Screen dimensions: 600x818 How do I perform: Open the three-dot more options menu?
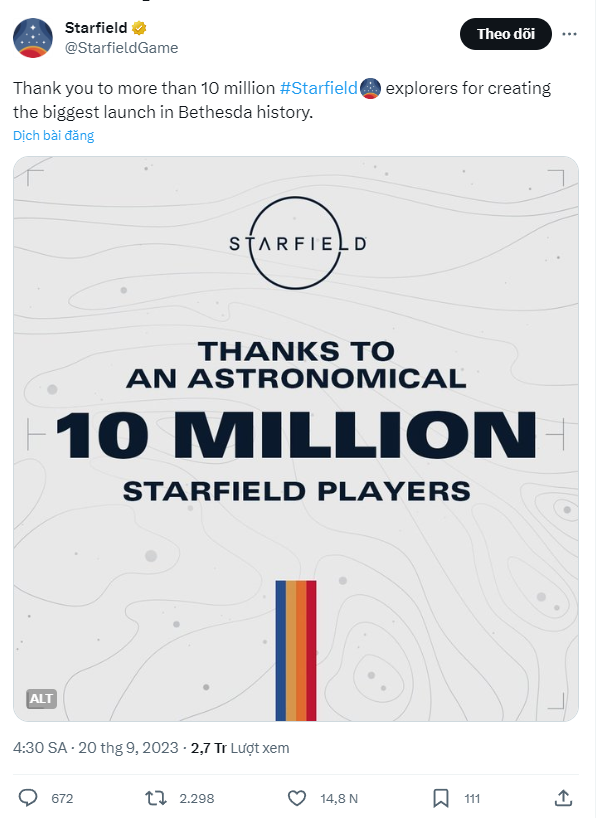pyautogui.click(x=569, y=34)
